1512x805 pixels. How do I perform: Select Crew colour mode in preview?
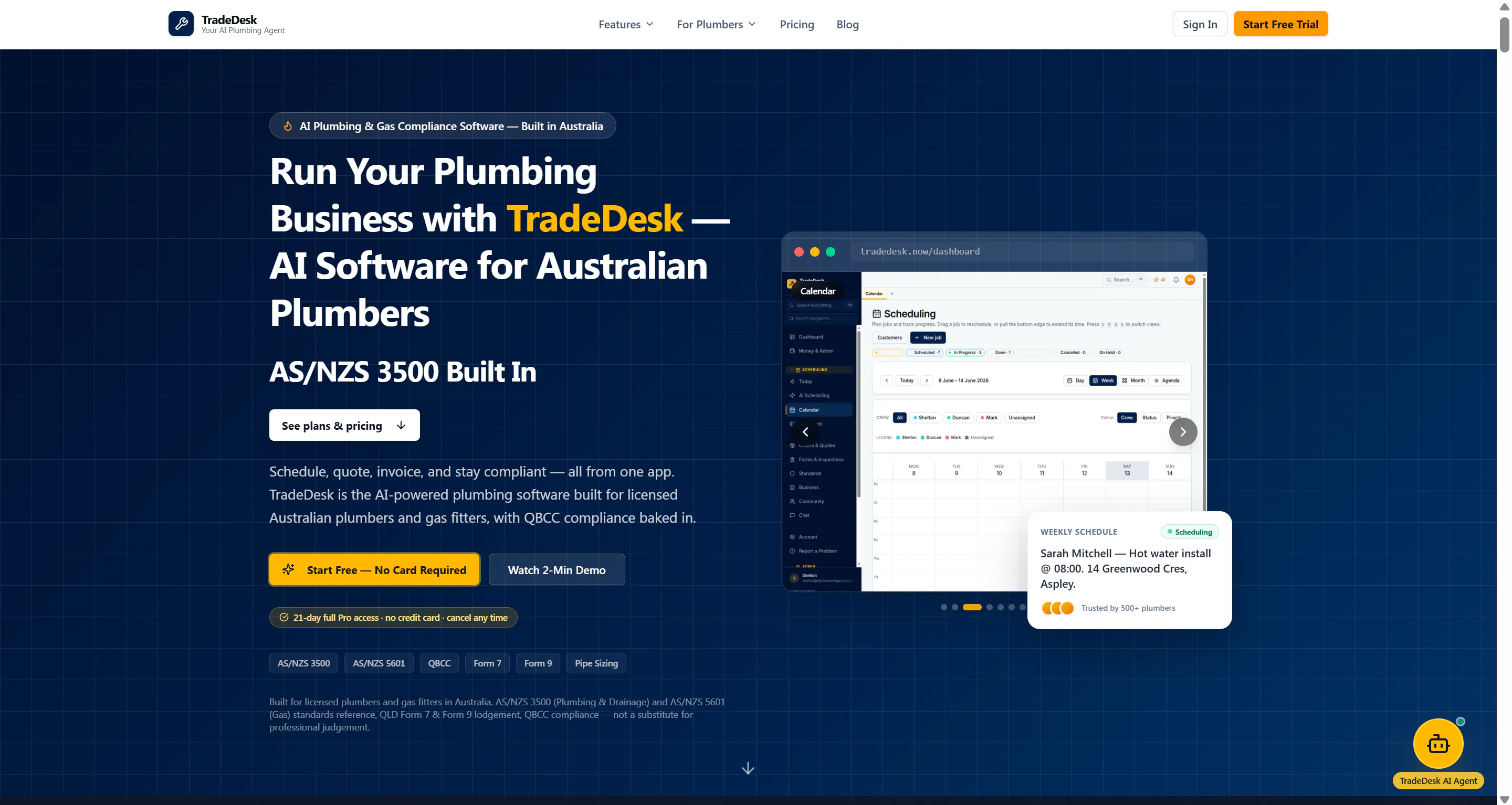pyautogui.click(x=1126, y=418)
